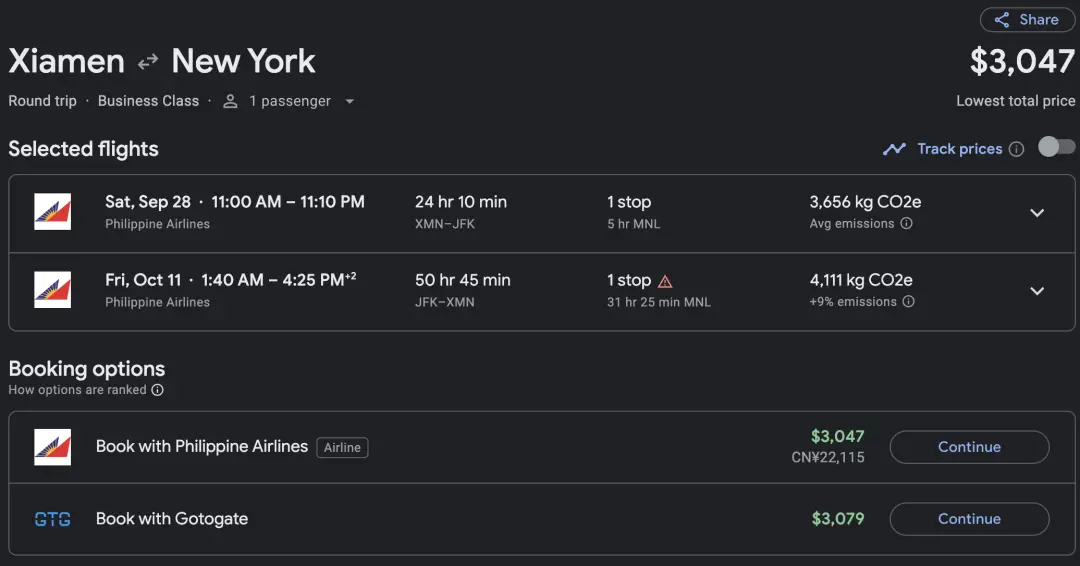Expand the Sat, Sep 28 flight details
Screen dimensions: 1080x566
(x=1037, y=213)
